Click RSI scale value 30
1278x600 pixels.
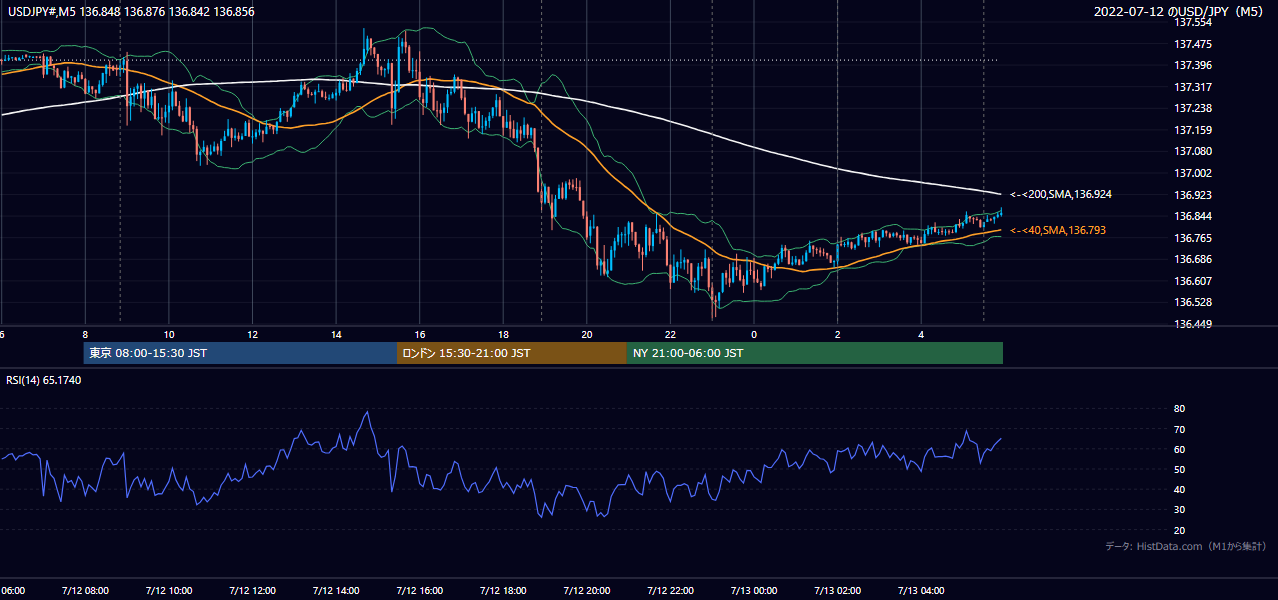coord(1179,510)
